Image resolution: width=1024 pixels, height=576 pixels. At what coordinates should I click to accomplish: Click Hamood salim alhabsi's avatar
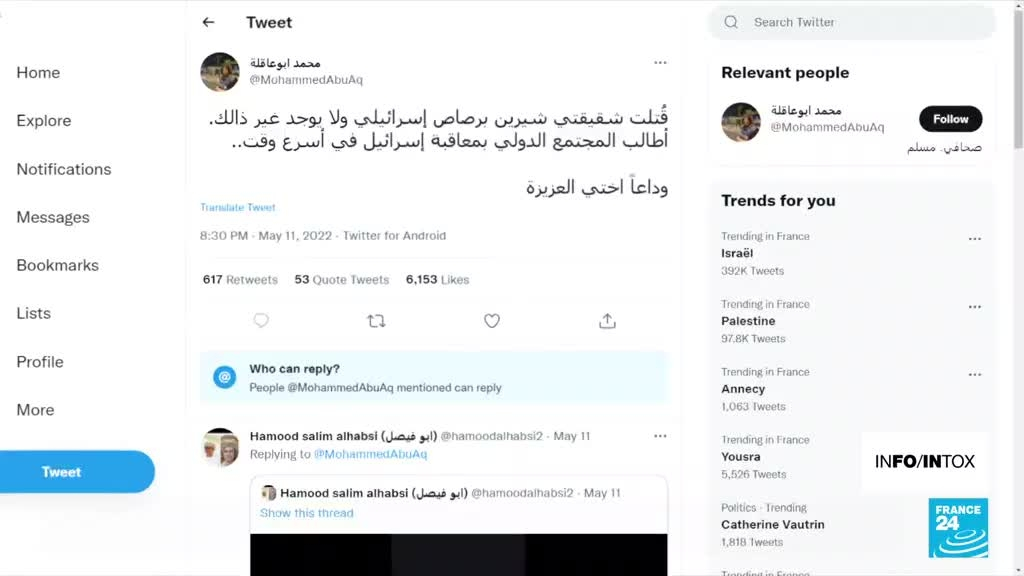pos(220,447)
